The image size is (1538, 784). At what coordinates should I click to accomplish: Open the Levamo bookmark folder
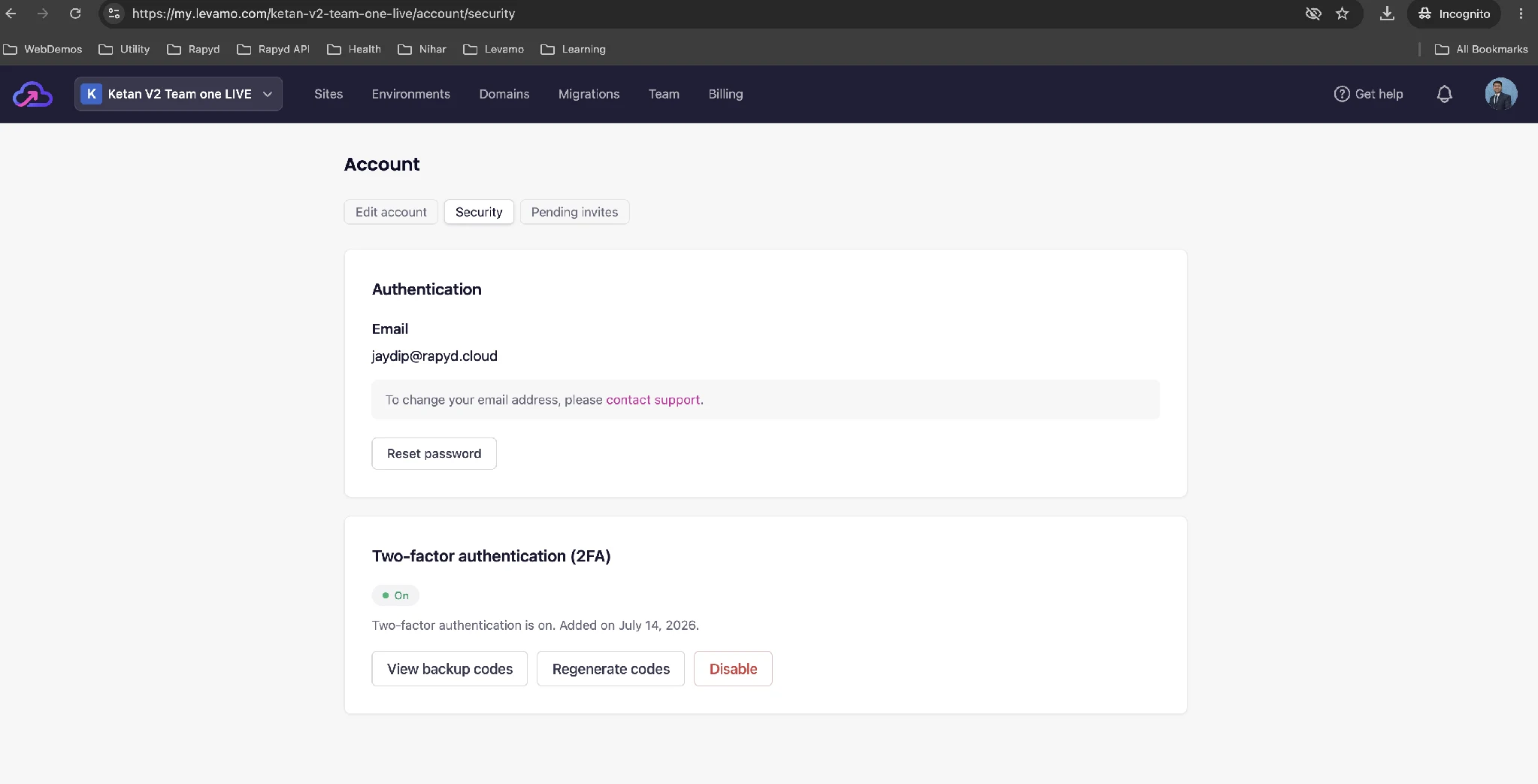494,49
